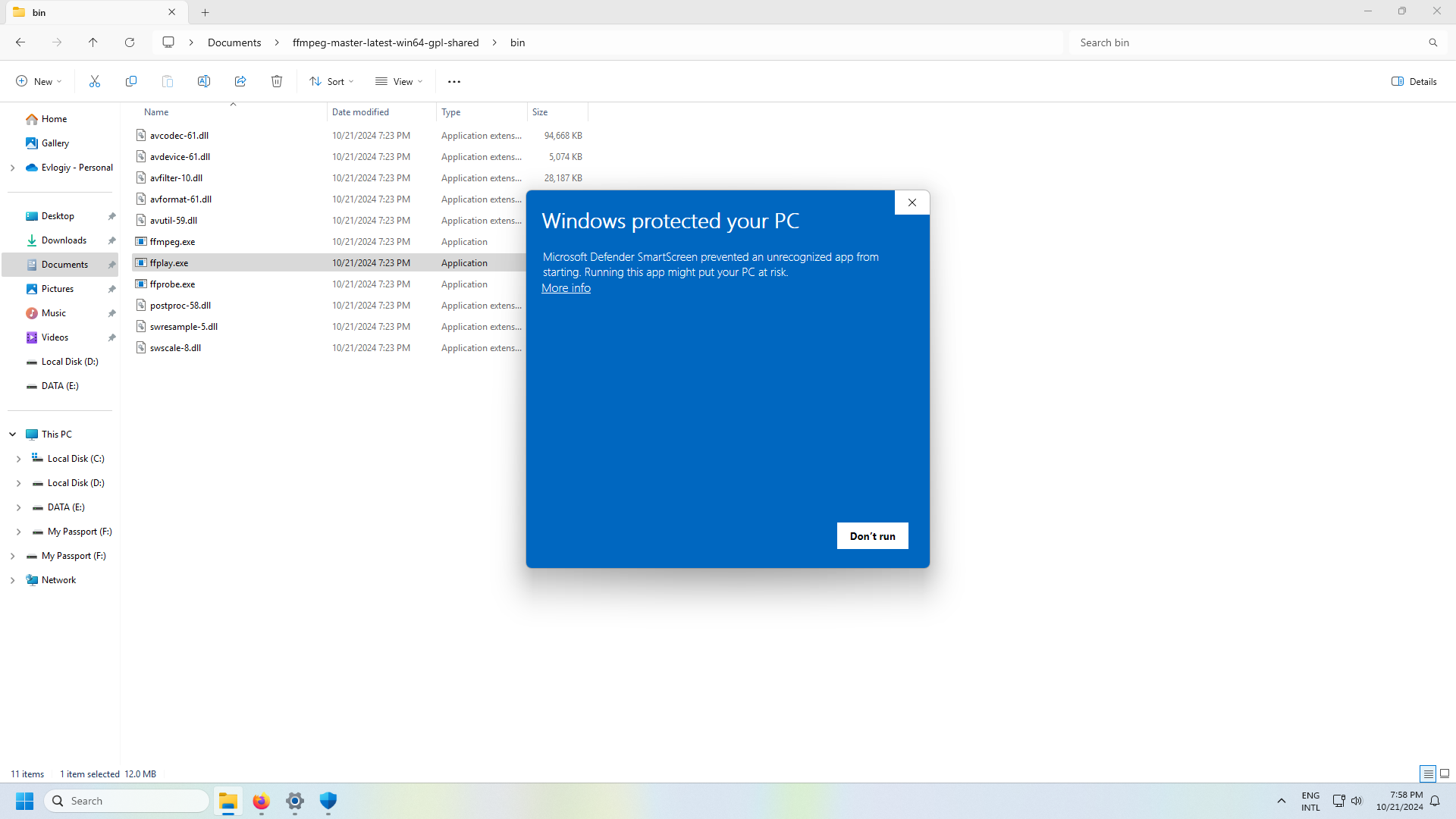Click the Share icon in toolbar
1456x819 pixels.
[240, 81]
